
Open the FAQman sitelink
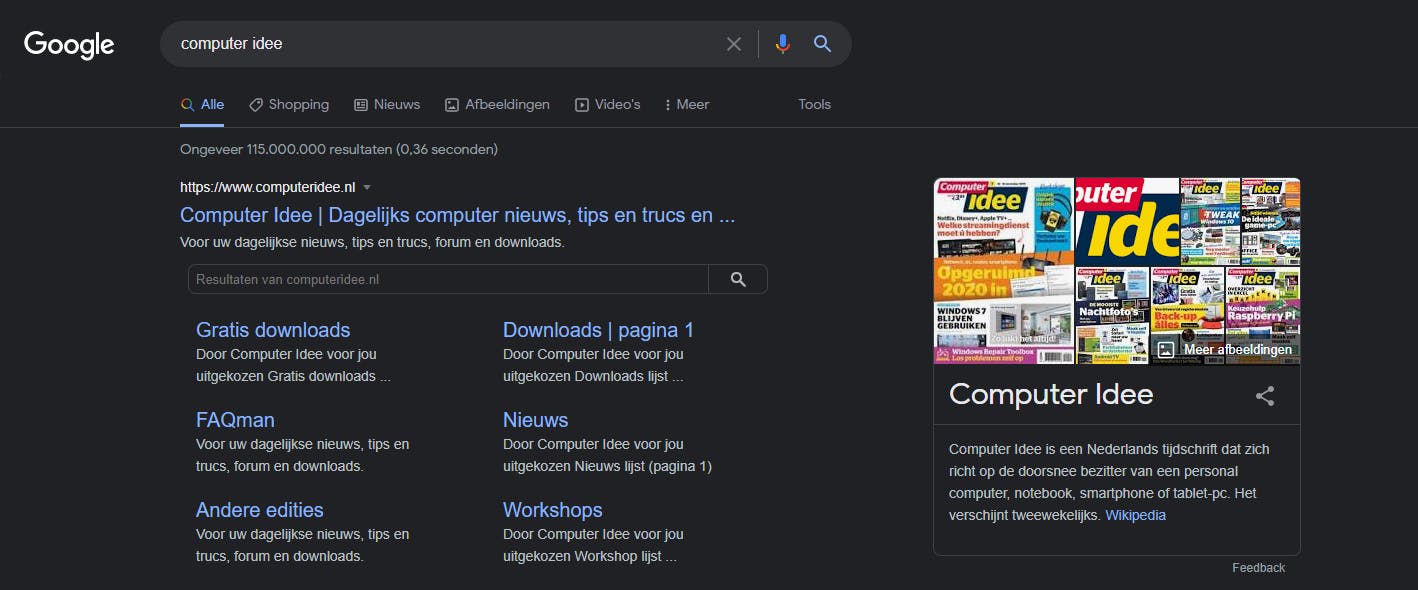click(235, 420)
